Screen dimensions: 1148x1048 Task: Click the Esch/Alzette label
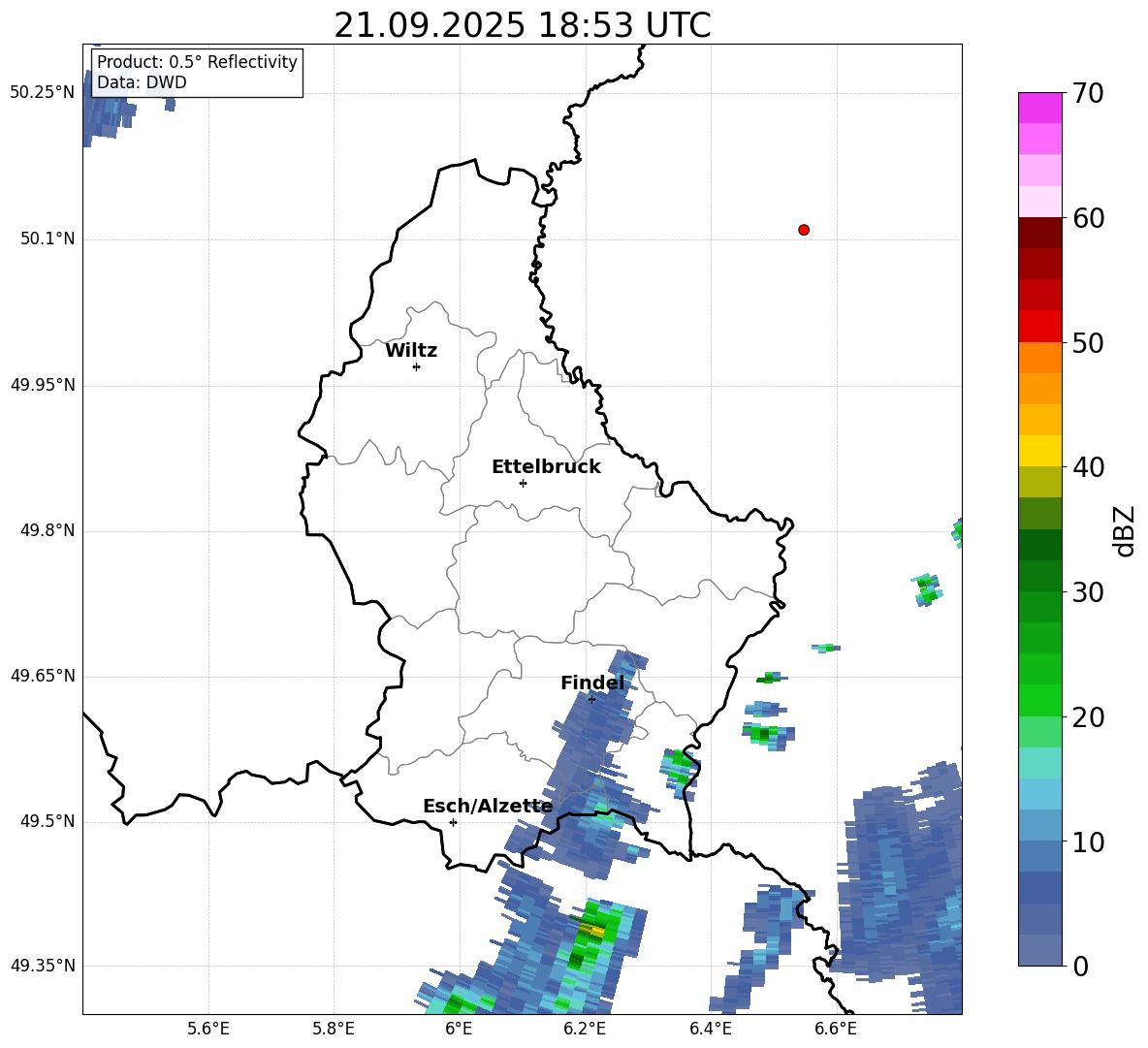[x=488, y=807]
